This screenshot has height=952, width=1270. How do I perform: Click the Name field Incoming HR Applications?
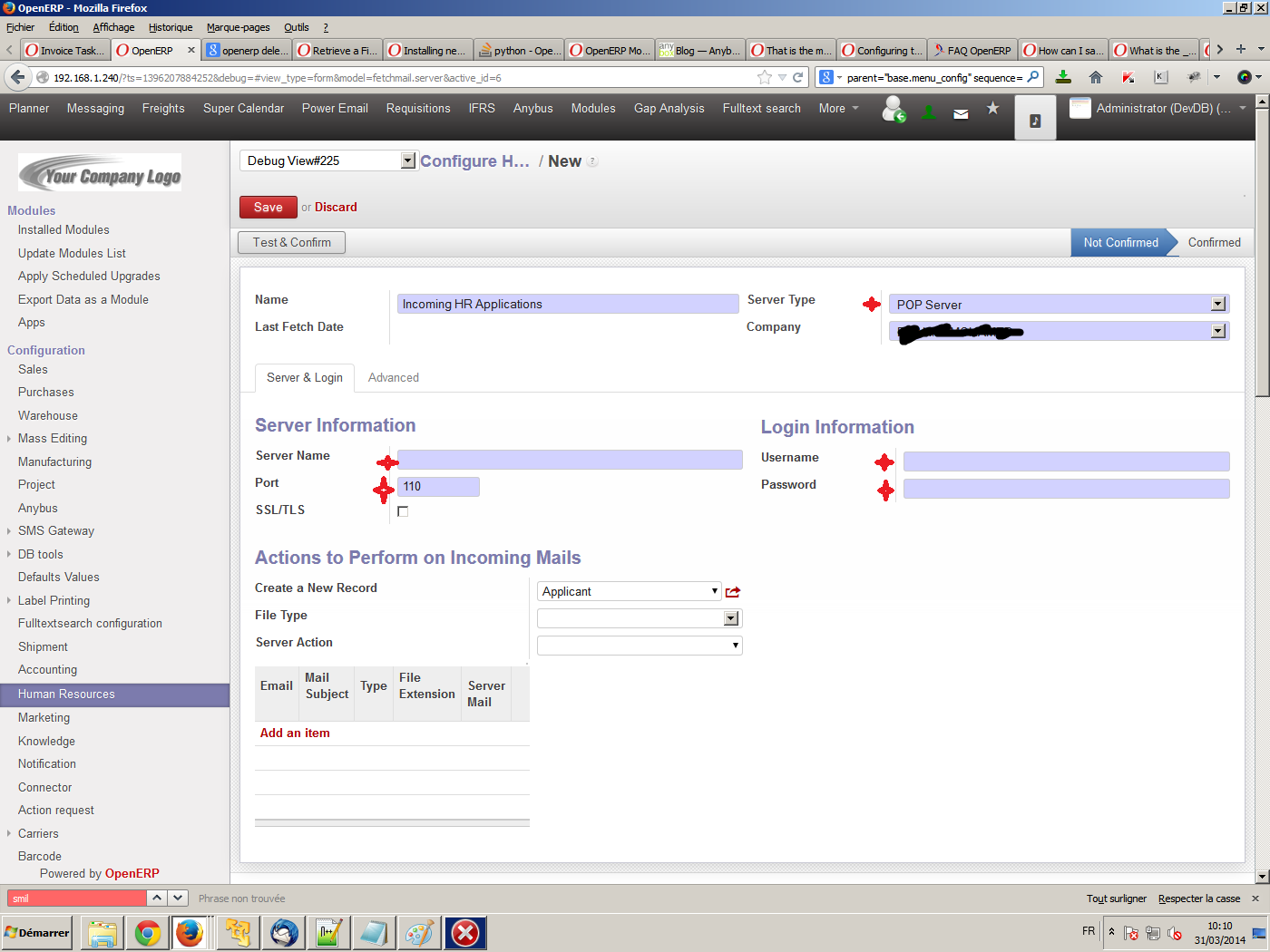[568, 304]
